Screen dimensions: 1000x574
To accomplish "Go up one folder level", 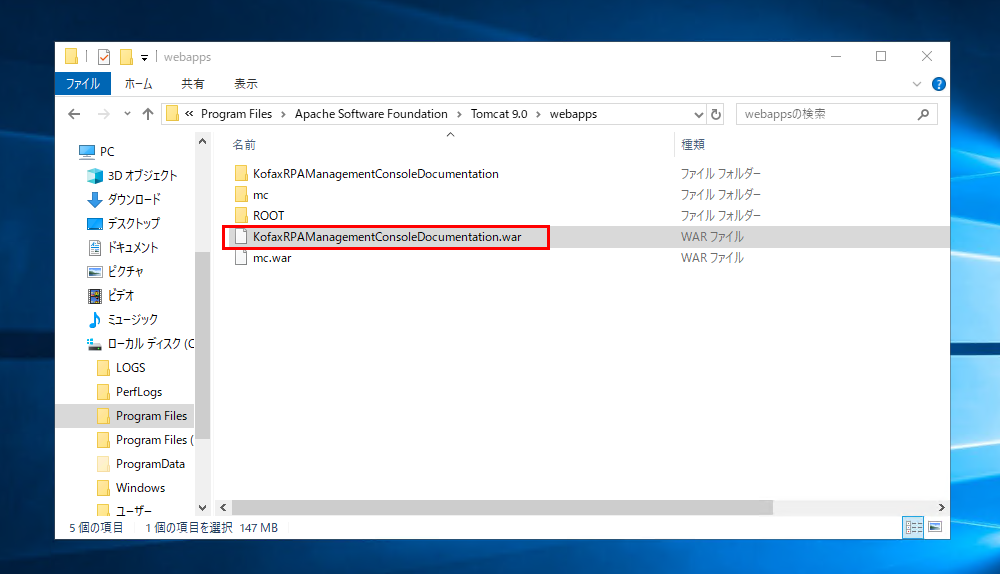I will [148, 114].
